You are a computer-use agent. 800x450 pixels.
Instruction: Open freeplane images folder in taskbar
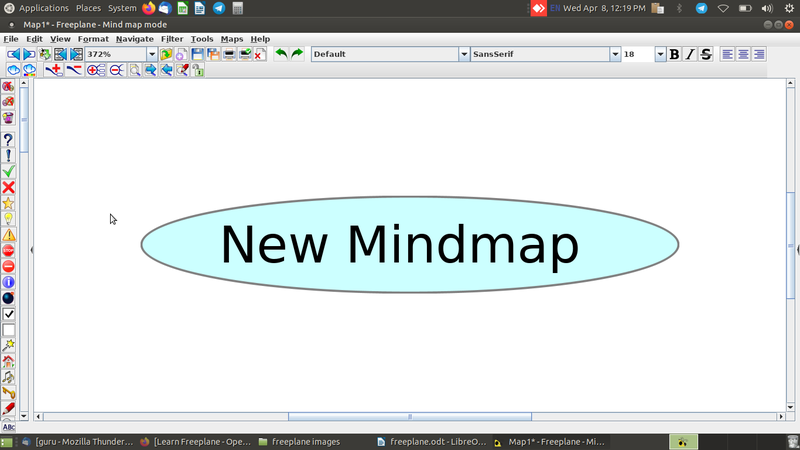click(x=299, y=442)
